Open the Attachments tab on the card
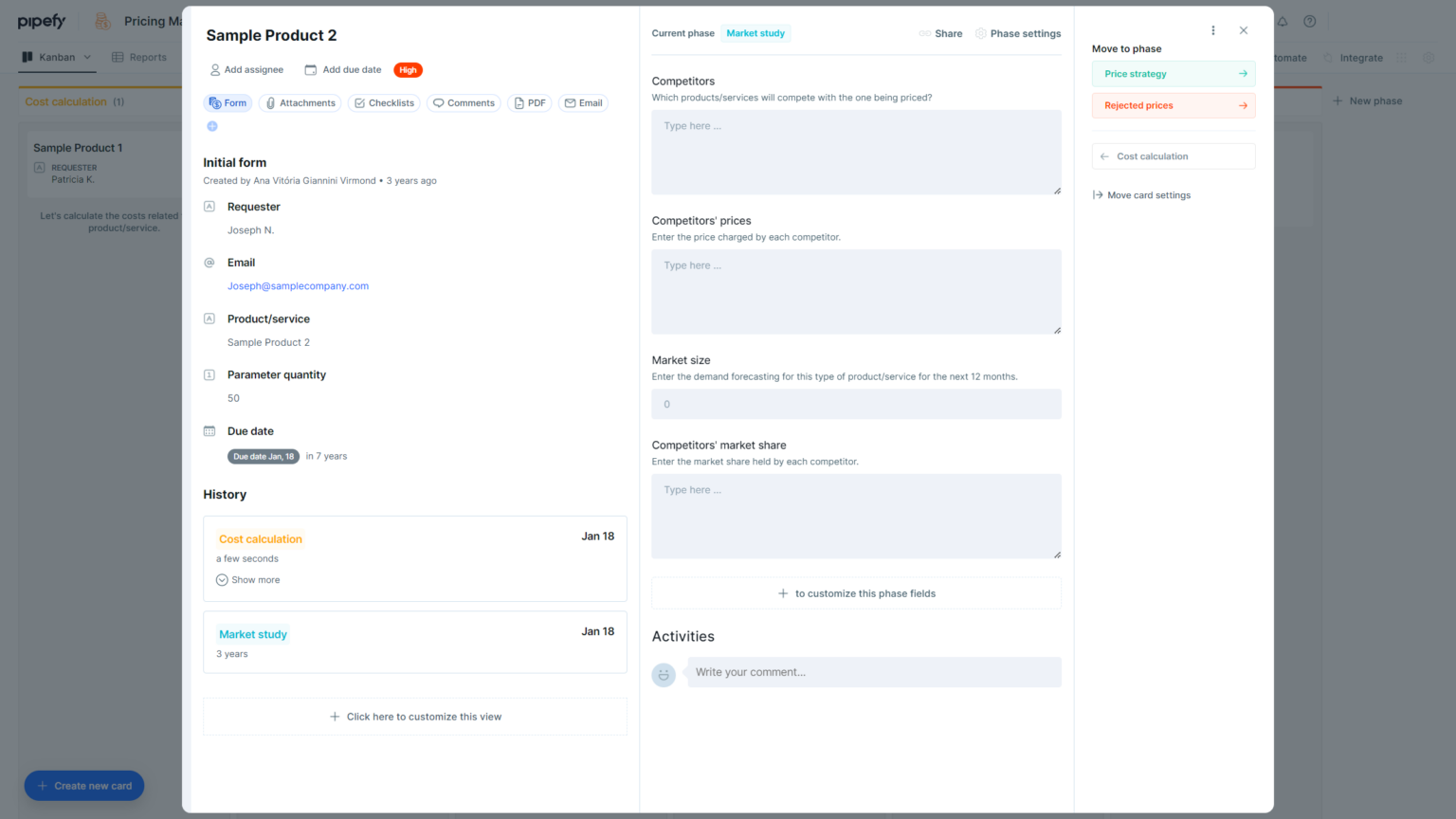This screenshot has width=1456, height=819. point(300,102)
